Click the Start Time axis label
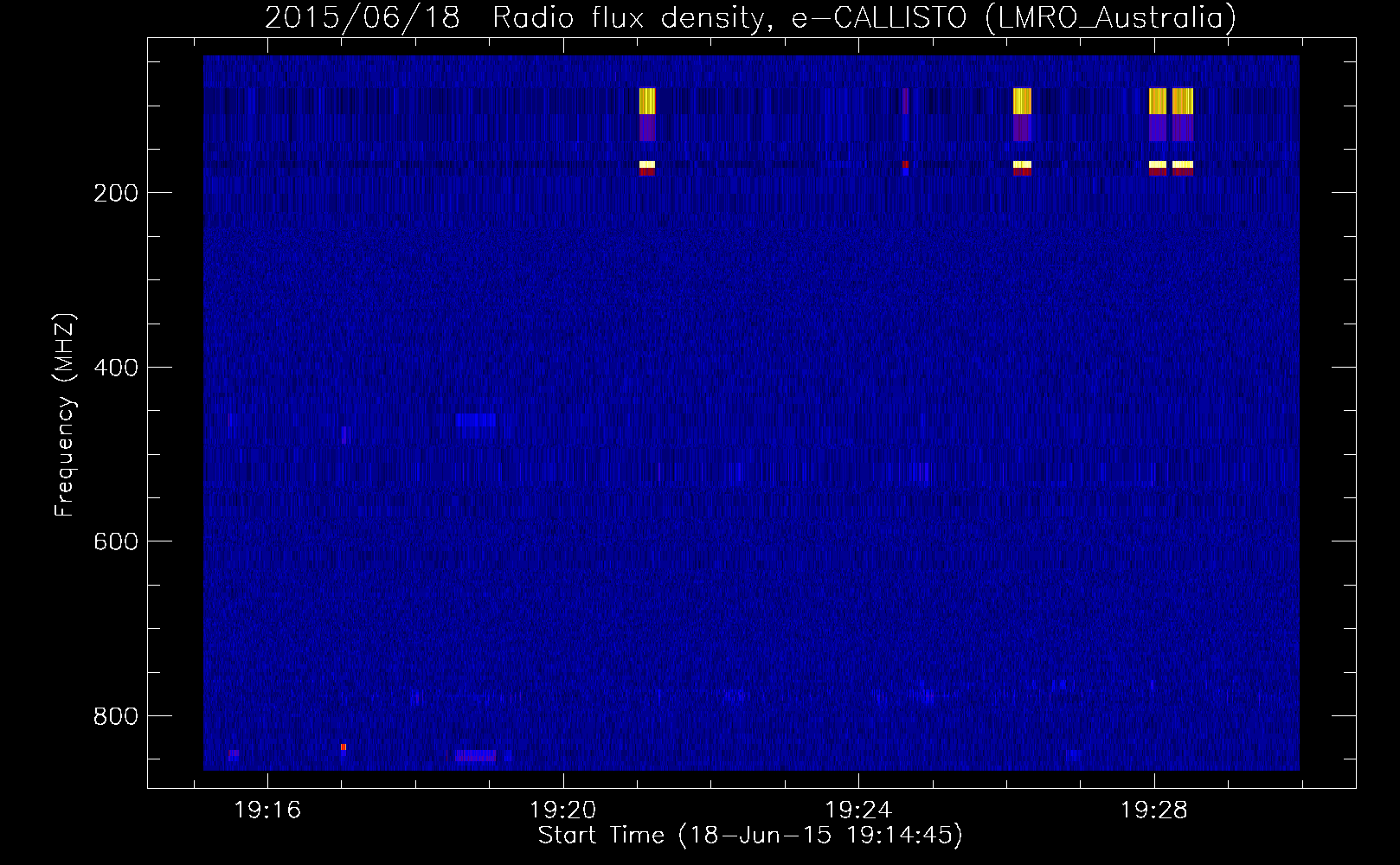 tap(750, 836)
